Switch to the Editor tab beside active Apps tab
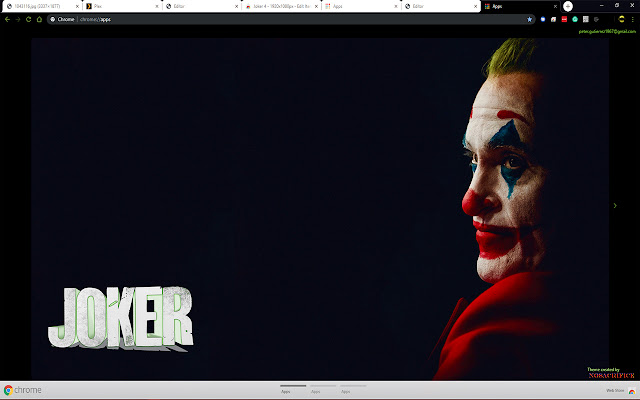Image resolution: width=640 pixels, height=400 pixels. point(439,6)
